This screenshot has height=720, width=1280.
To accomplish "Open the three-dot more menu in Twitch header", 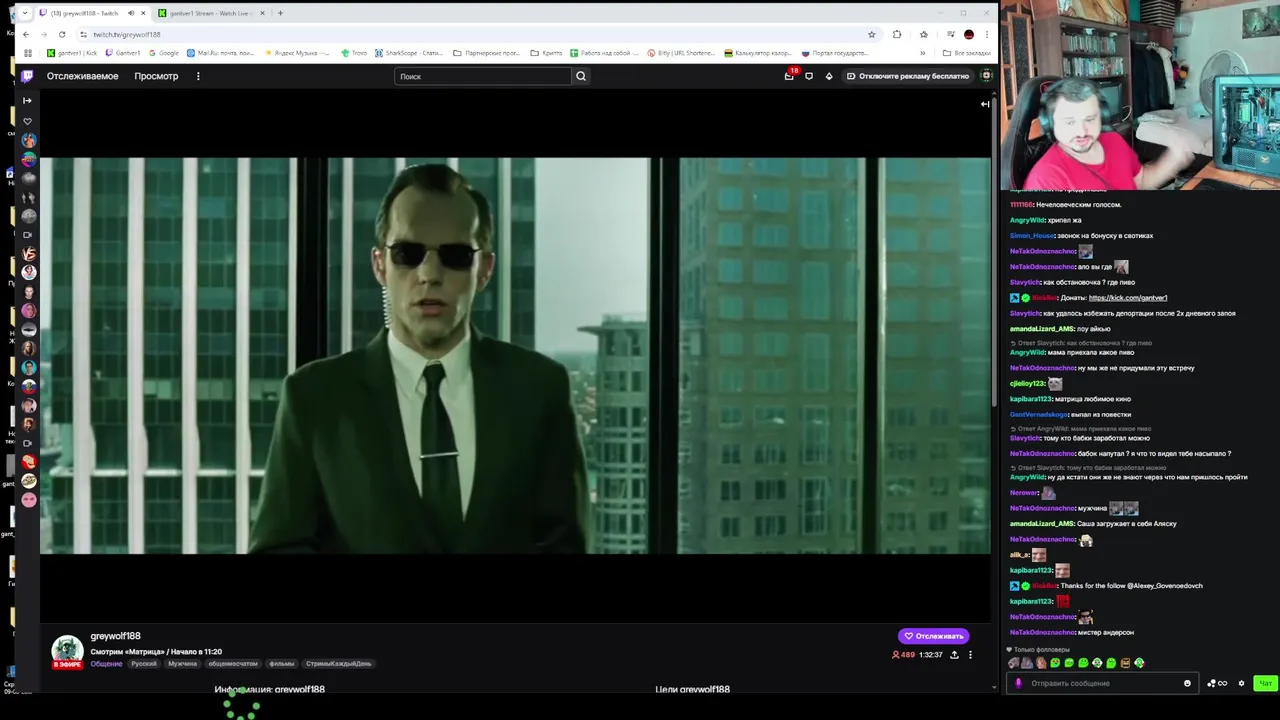I will (x=198, y=76).
